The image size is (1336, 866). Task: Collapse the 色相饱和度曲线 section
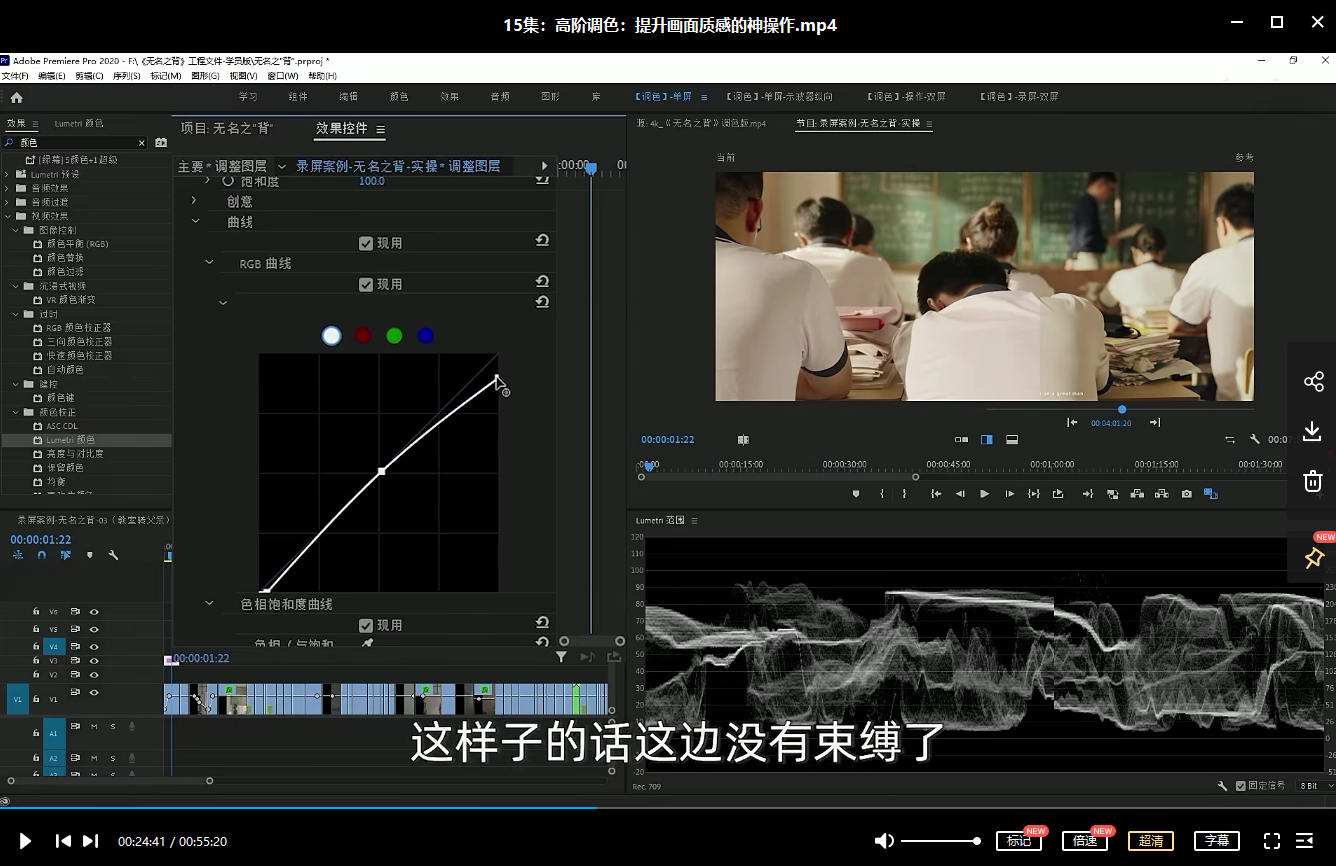point(209,604)
